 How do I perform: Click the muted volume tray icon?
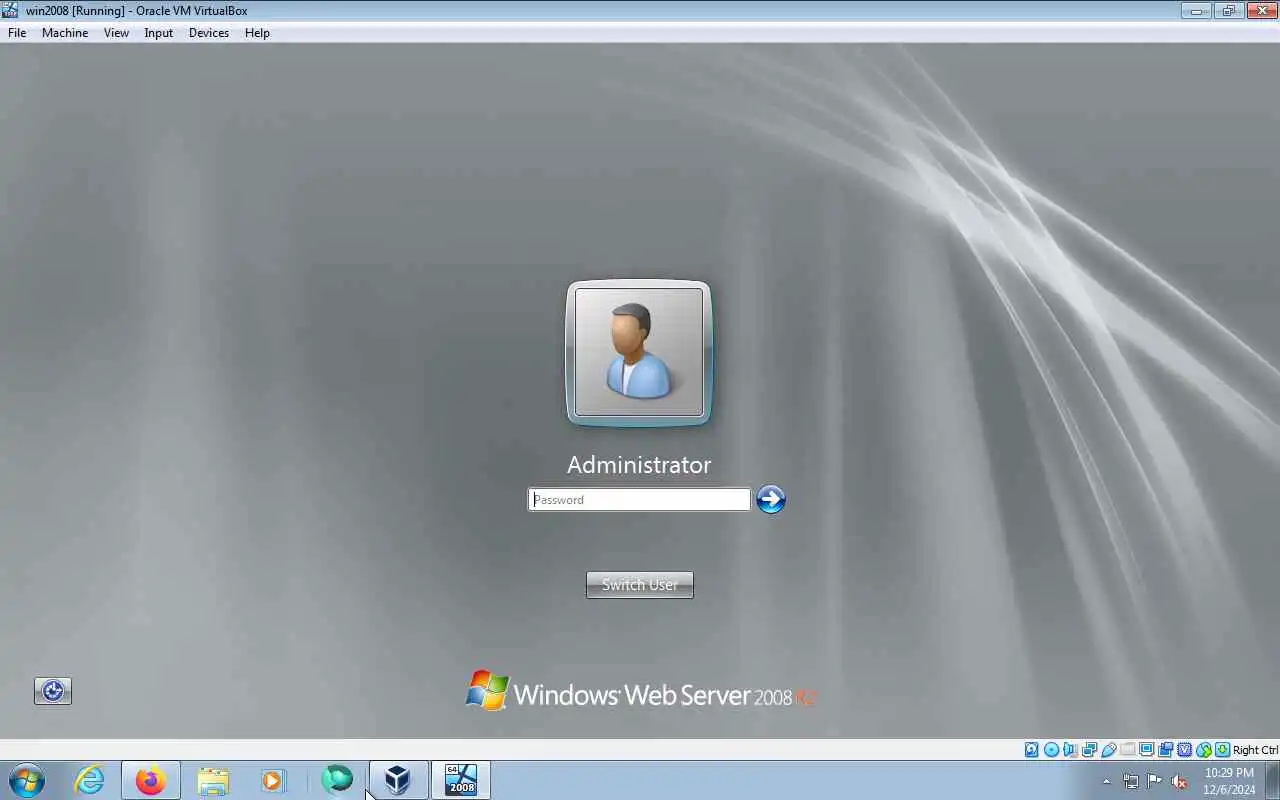click(x=1180, y=781)
